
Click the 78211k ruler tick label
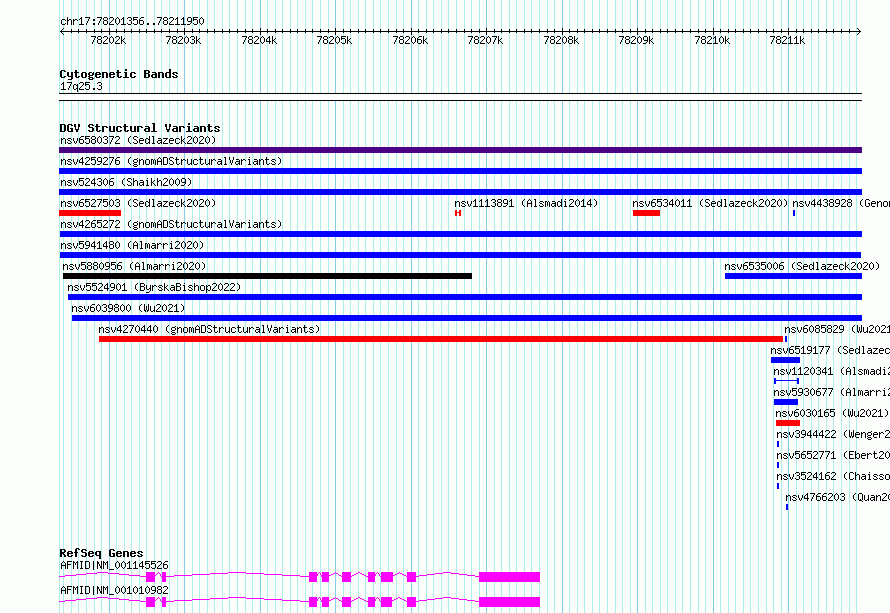[787, 40]
